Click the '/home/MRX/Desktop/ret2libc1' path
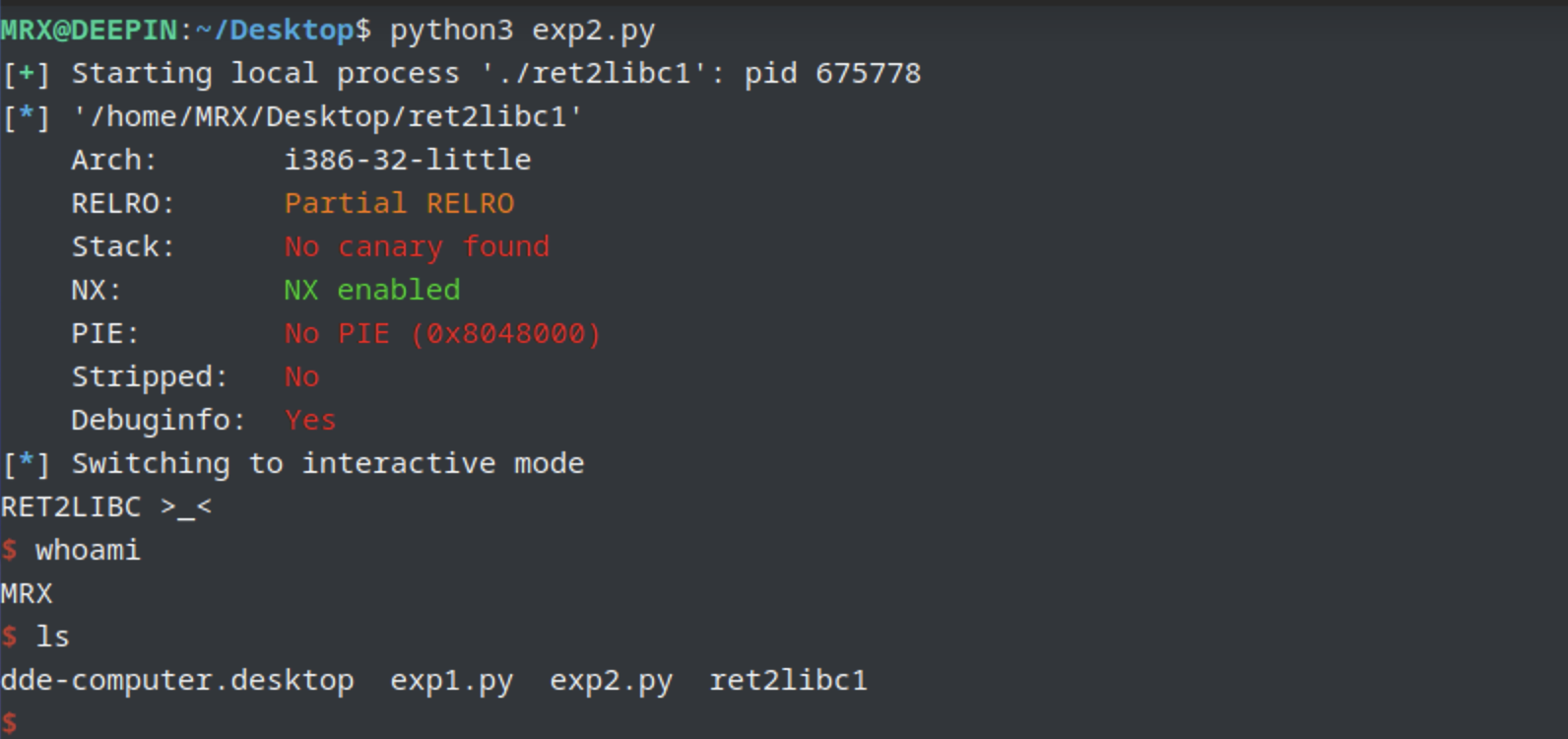The width and height of the screenshot is (1568, 739). click(x=328, y=117)
